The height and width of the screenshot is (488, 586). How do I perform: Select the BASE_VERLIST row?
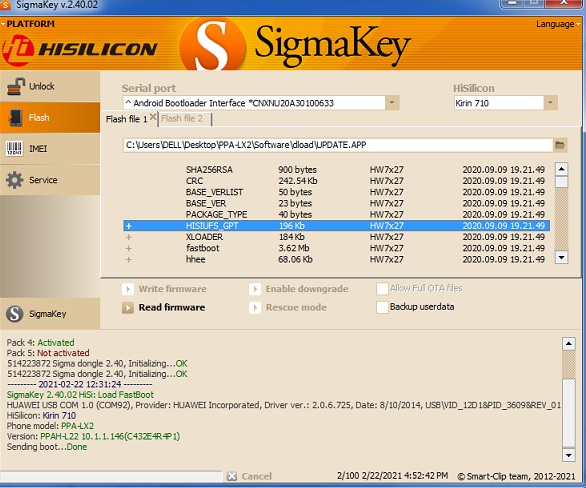click(336, 192)
